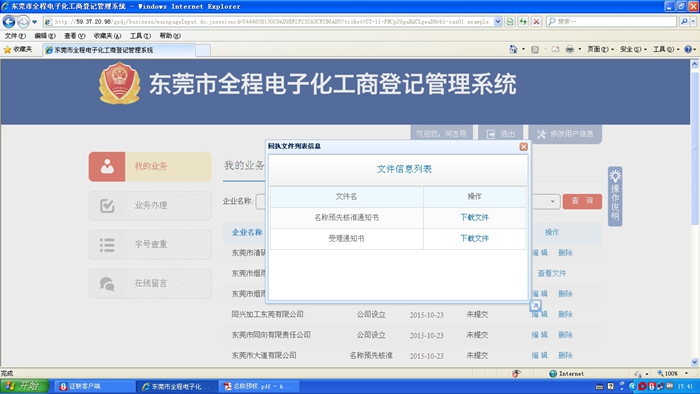Click 查看文件 link in the table
The width and height of the screenshot is (700, 394).
click(551, 273)
